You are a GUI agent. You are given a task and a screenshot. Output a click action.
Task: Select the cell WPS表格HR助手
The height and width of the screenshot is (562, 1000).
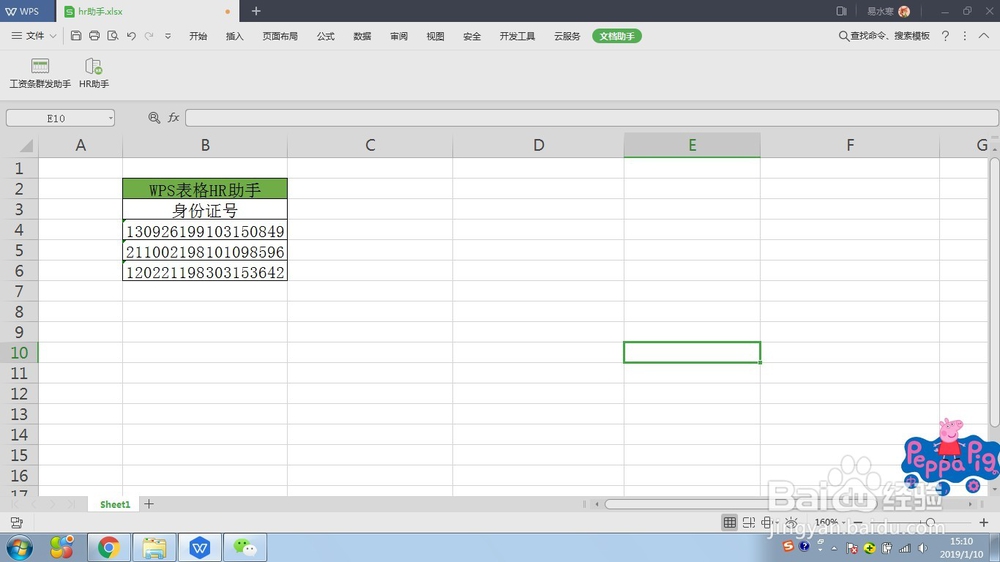coord(205,189)
